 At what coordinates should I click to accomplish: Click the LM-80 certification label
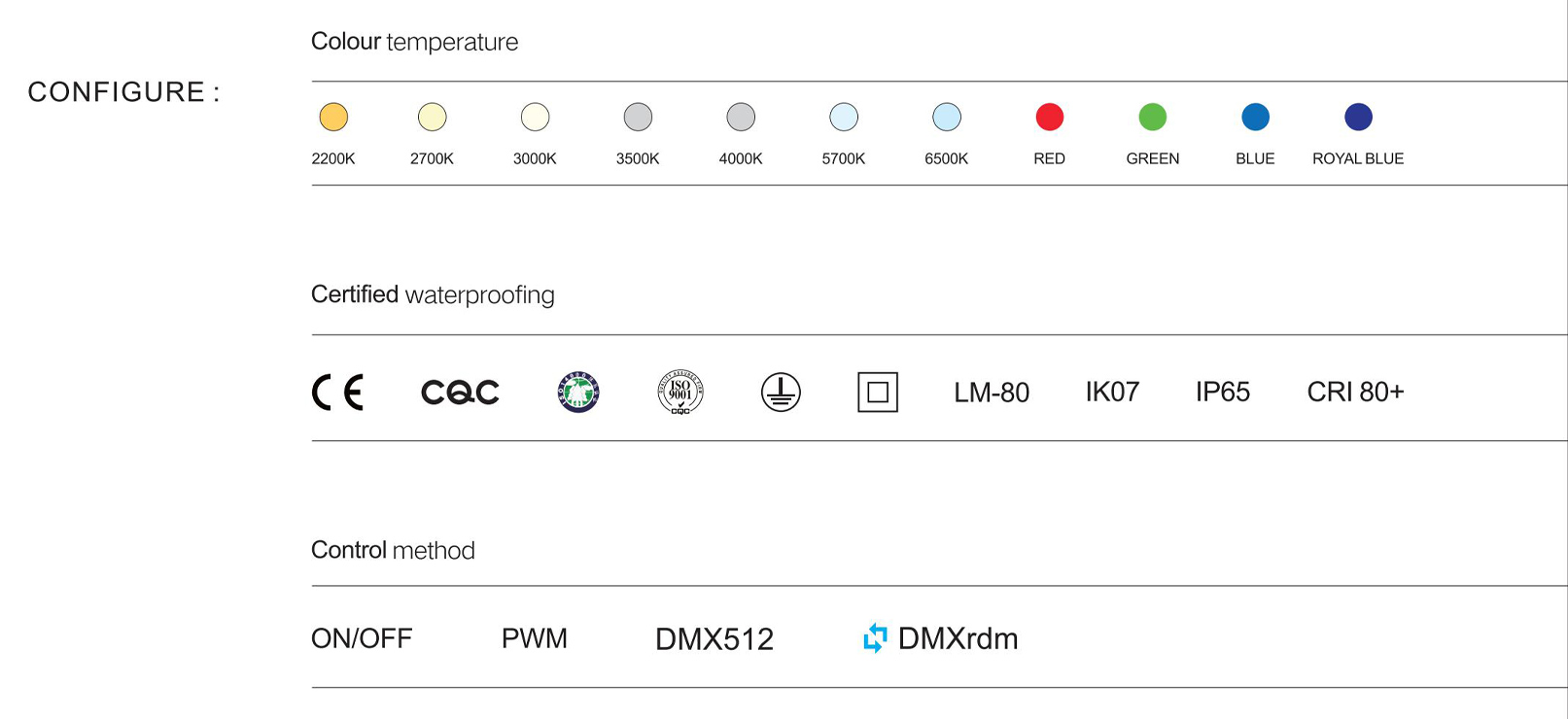(x=992, y=393)
